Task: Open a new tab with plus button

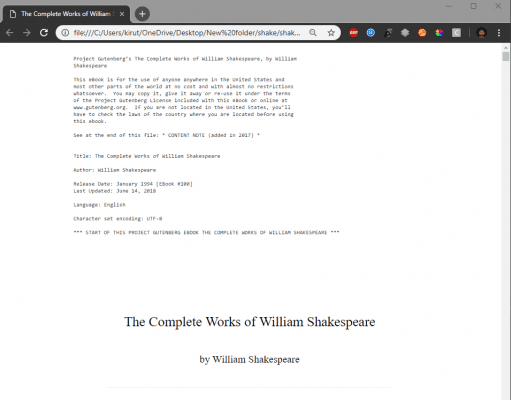Action: (142, 14)
